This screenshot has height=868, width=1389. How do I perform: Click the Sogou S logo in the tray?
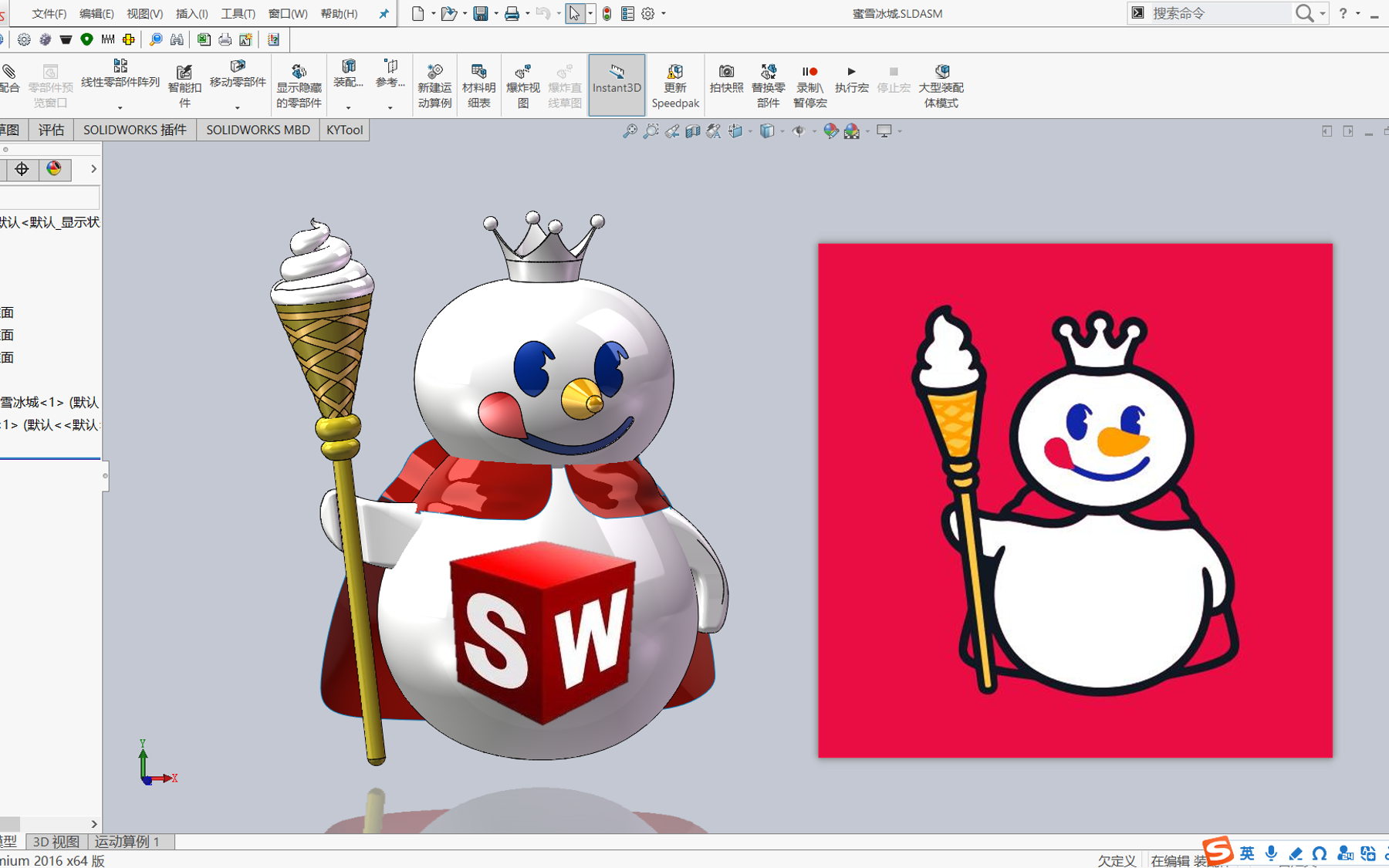1218,851
